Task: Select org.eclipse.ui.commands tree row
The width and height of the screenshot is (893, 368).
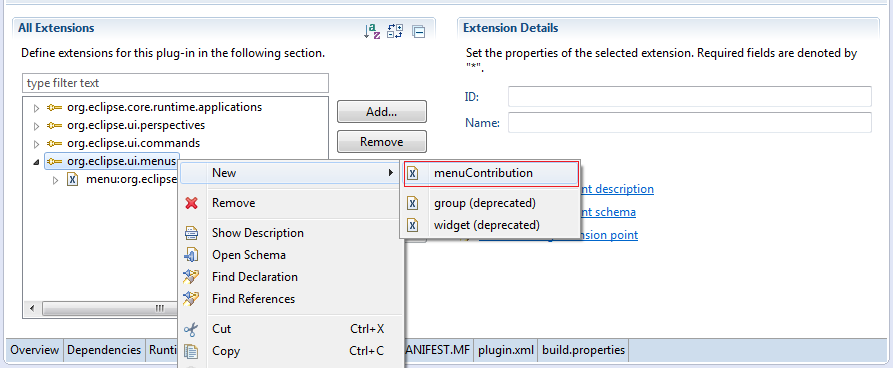Action: pyautogui.click(x=133, y=144)
